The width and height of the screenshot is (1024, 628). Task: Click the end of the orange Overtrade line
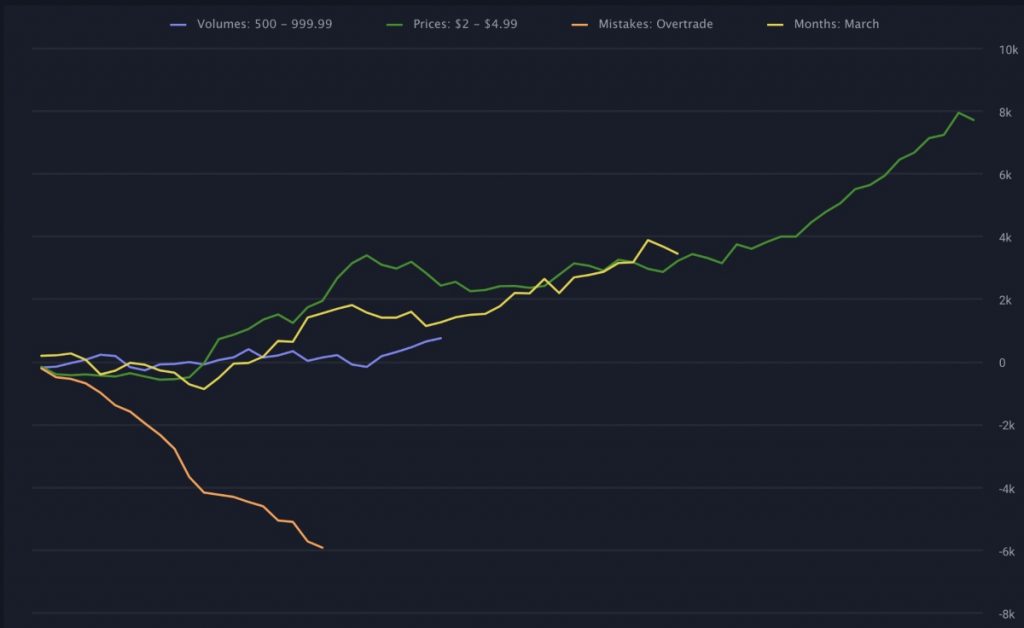(x=323, y=548)
